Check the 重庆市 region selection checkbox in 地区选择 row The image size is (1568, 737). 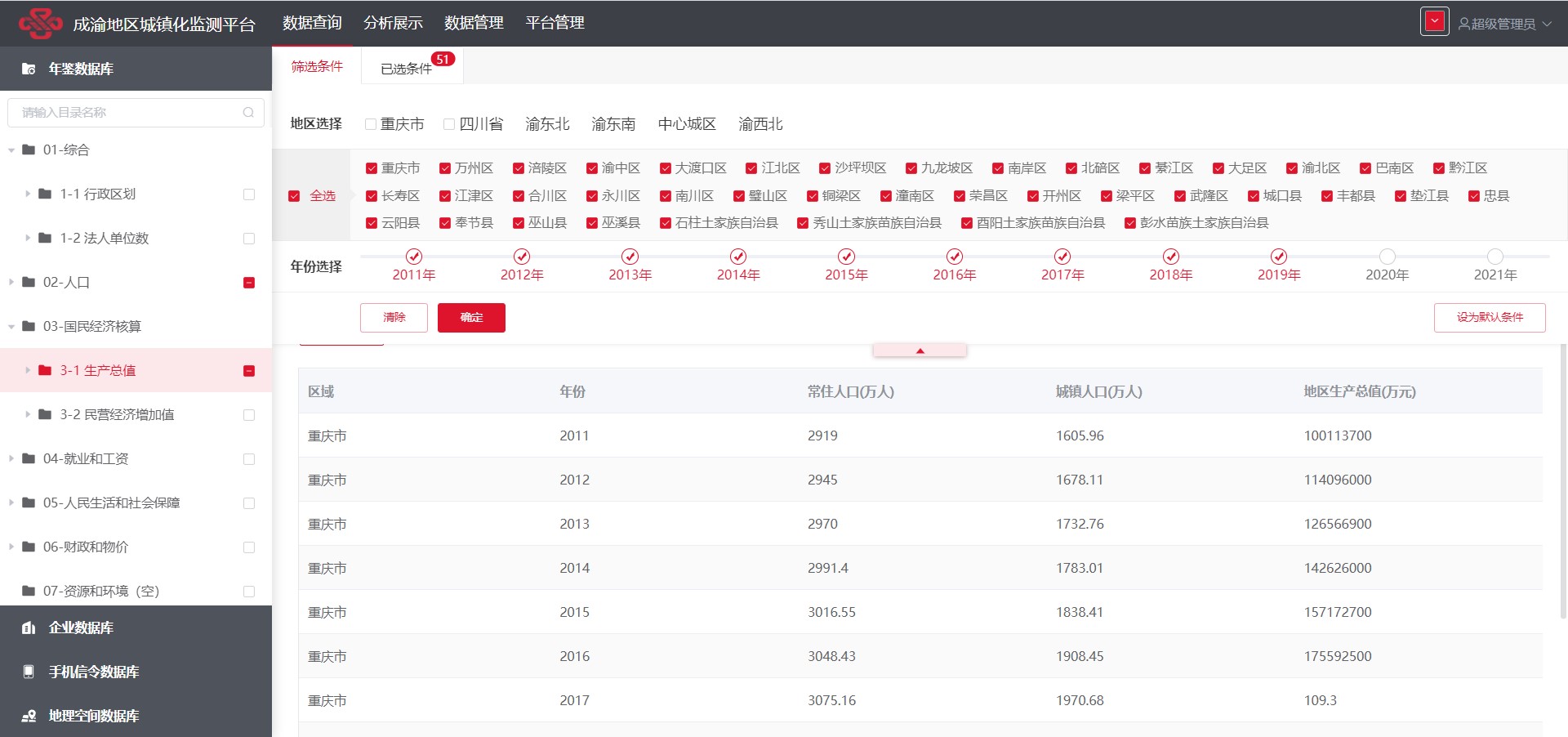pyautogui.click(x=371, y=124)
